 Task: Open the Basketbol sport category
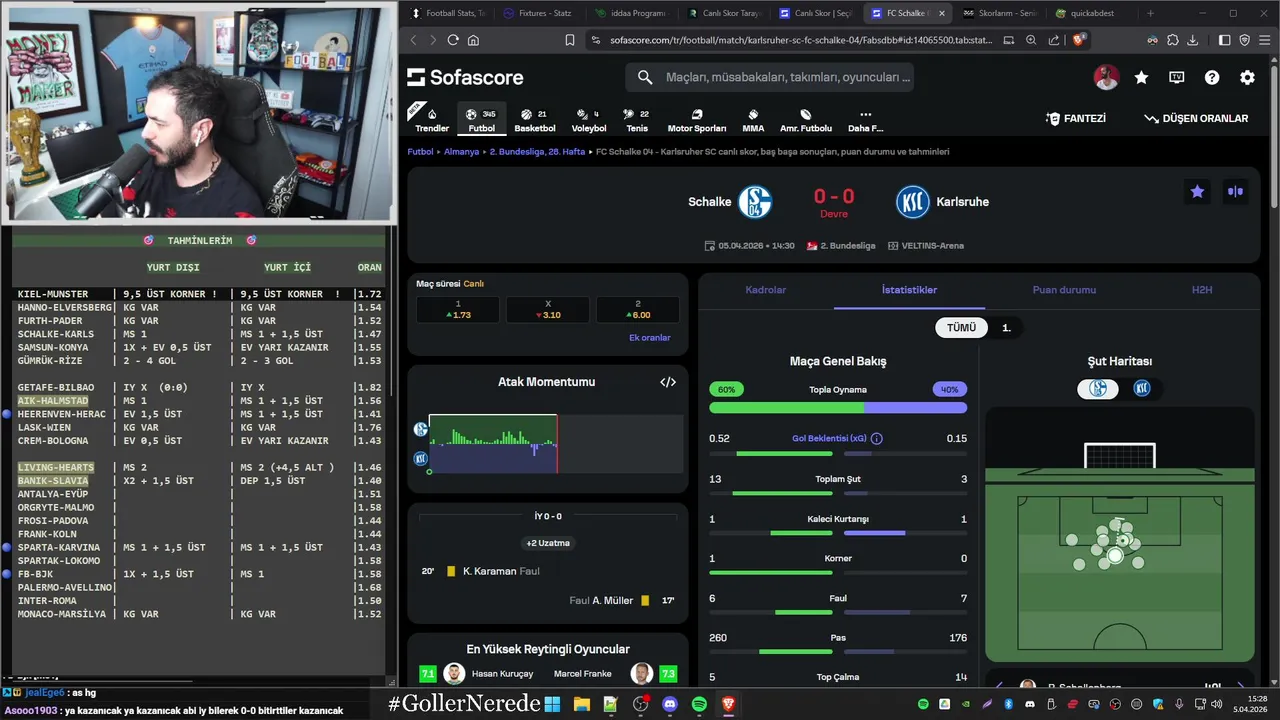[534, 120]
